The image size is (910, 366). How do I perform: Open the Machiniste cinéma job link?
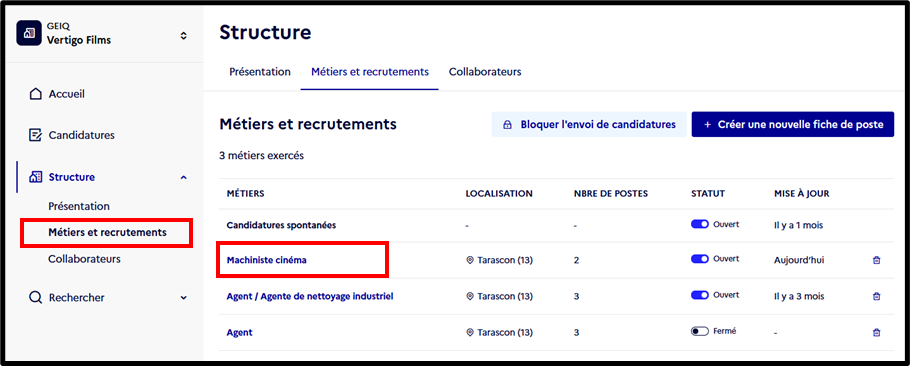pyautogui.click(x=266, y=260)
